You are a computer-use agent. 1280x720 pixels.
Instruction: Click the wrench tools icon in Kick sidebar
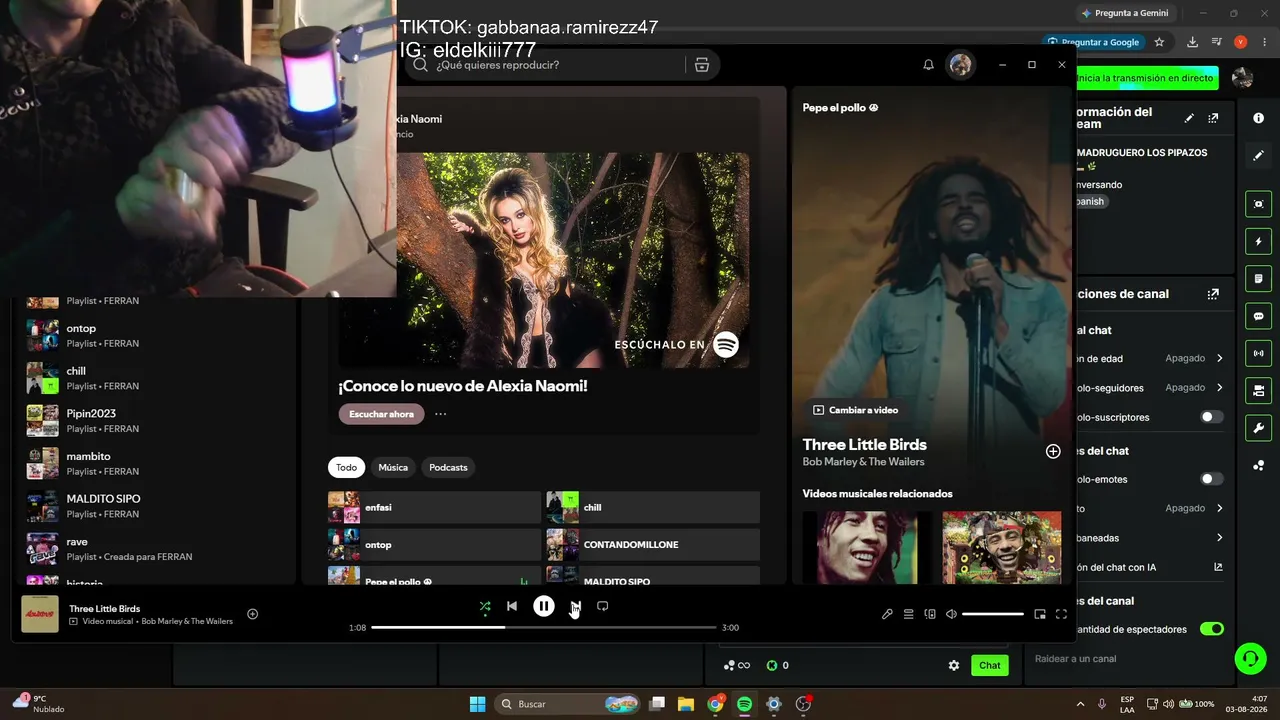pyautogui.click(x=1258, y=428)
